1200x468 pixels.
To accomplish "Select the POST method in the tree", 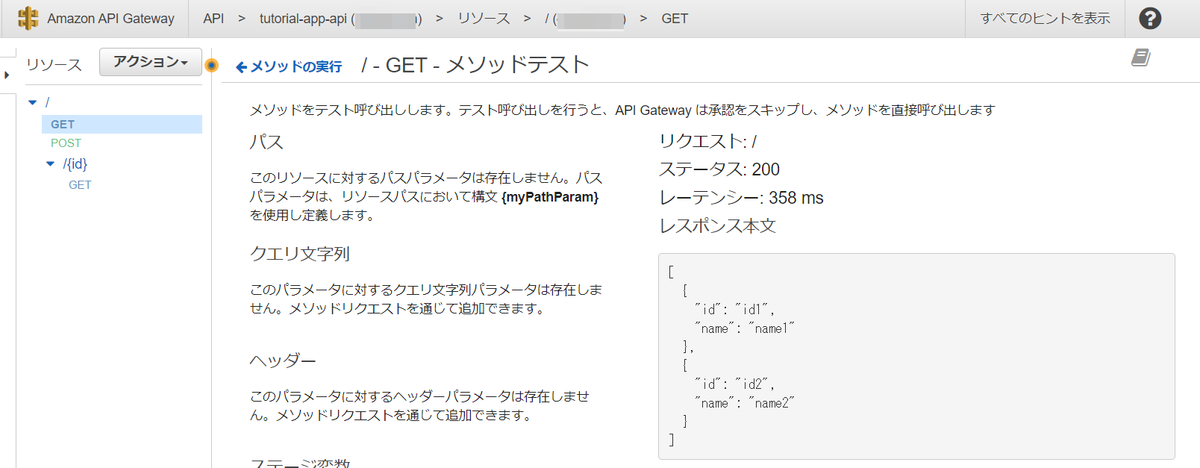I will [66, 144].
